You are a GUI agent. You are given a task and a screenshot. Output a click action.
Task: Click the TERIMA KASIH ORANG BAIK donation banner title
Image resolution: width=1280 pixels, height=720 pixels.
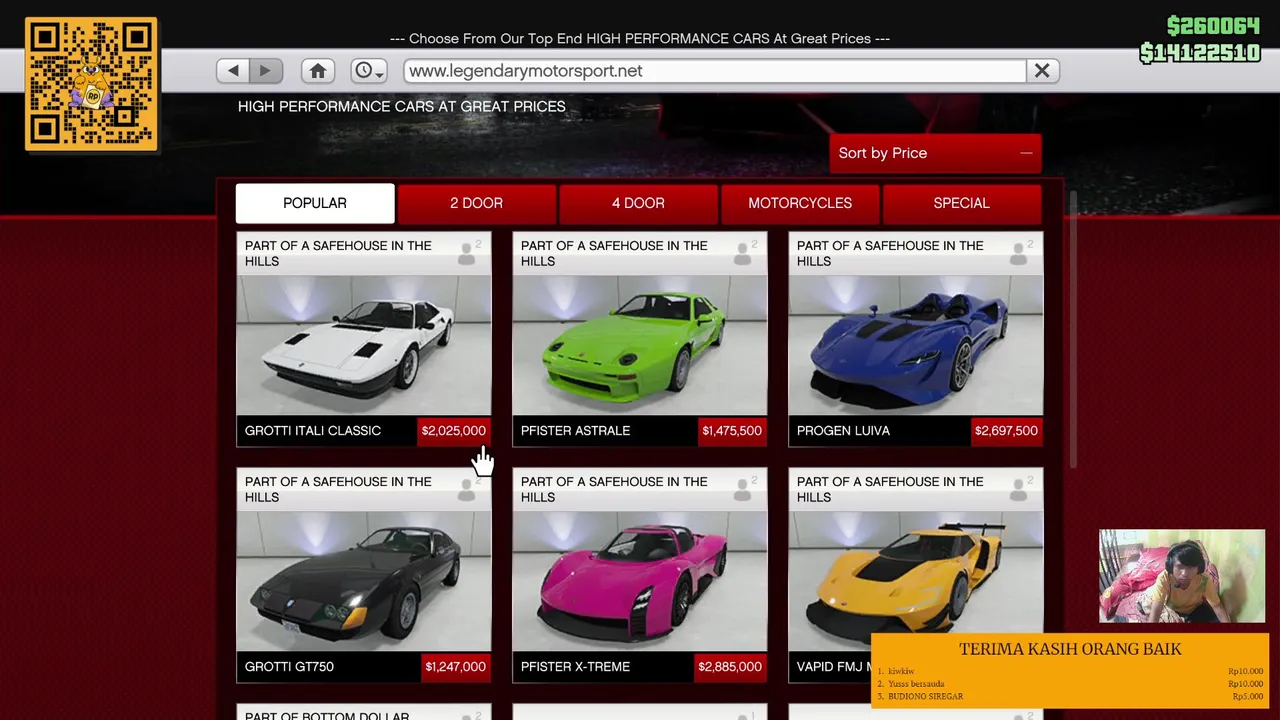click(x=1070, y=649)
